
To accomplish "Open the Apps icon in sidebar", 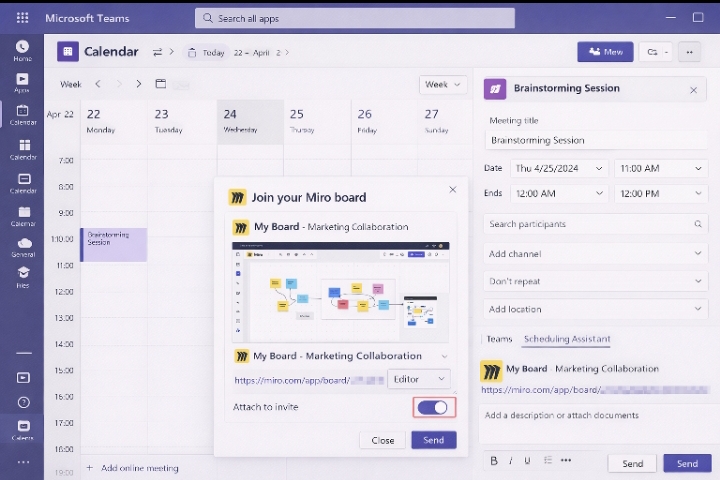I will point(22,82).
